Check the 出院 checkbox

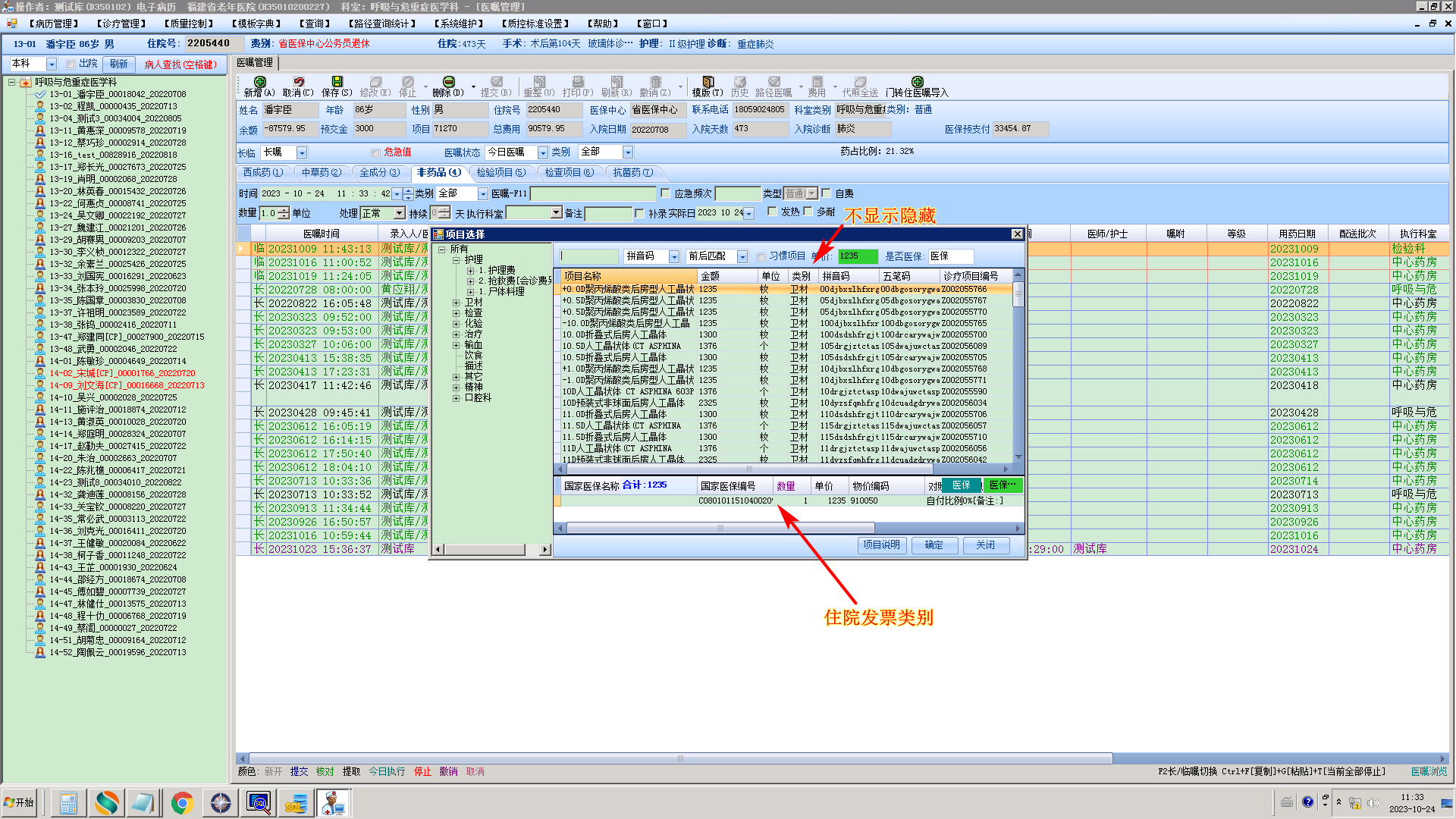(71, 64)
